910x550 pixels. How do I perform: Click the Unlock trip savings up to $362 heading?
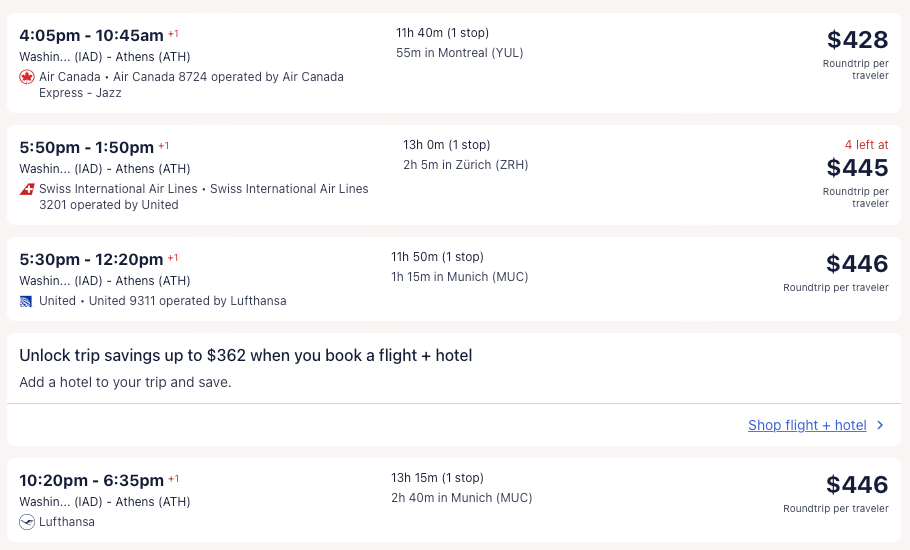pyautogui.click(x=245, y=355)
